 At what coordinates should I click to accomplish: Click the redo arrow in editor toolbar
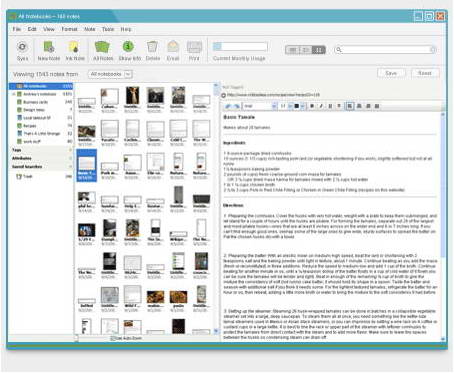pyautogui.click(x=236, y=106)
